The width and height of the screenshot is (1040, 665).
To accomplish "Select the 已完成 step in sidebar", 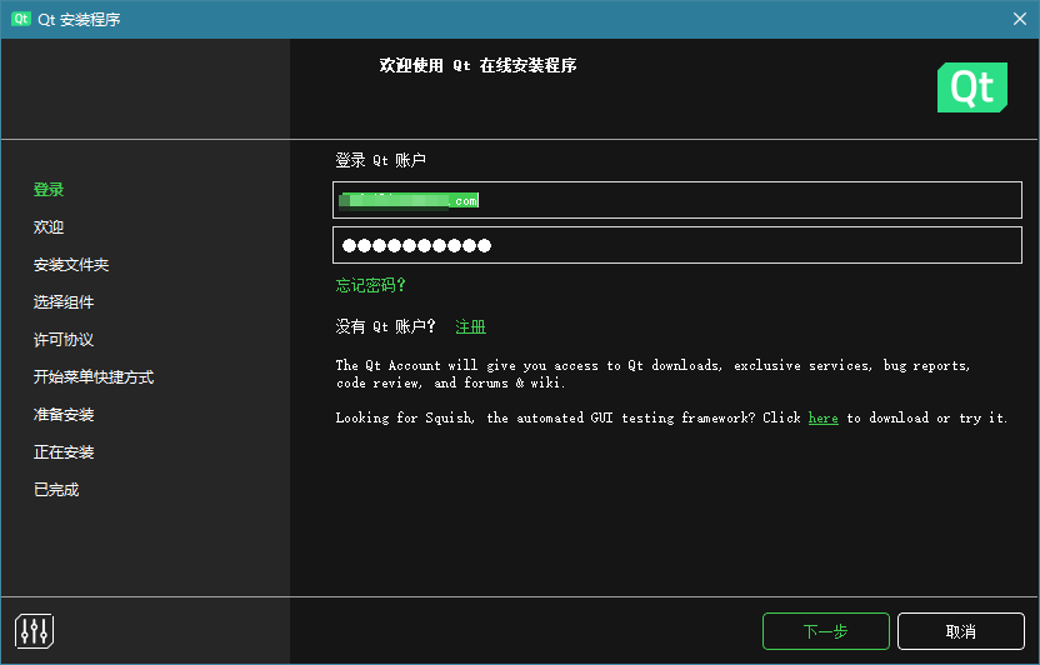I will (56, 489).
